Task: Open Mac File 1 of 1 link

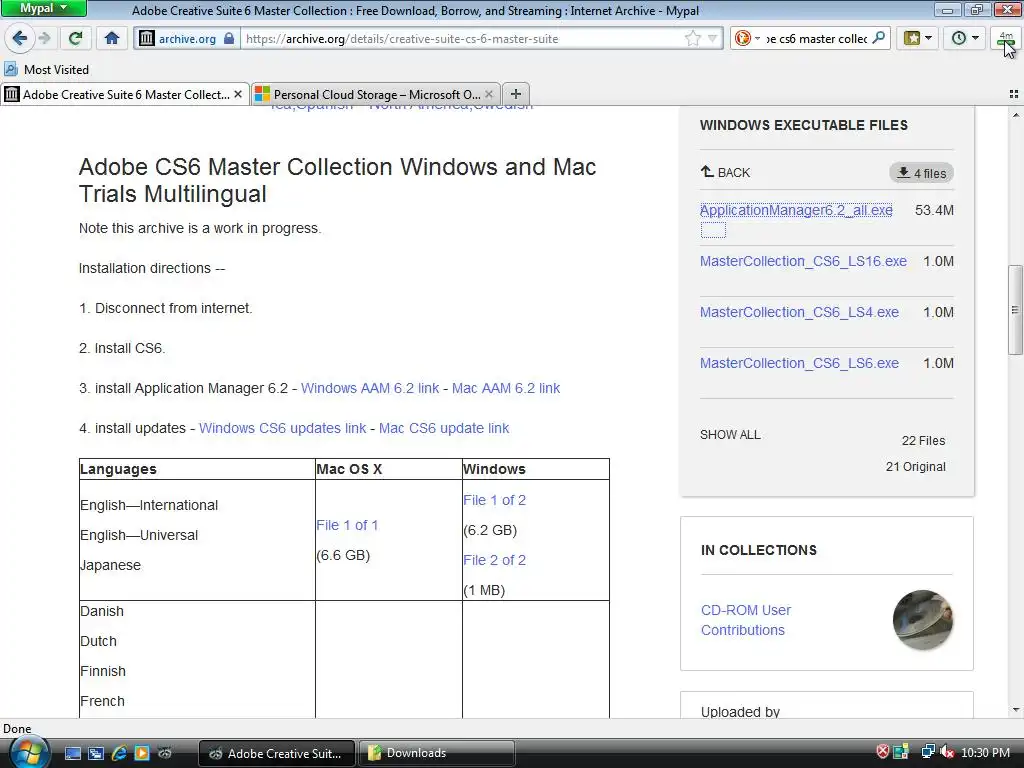Action: [x=347, y=525]
